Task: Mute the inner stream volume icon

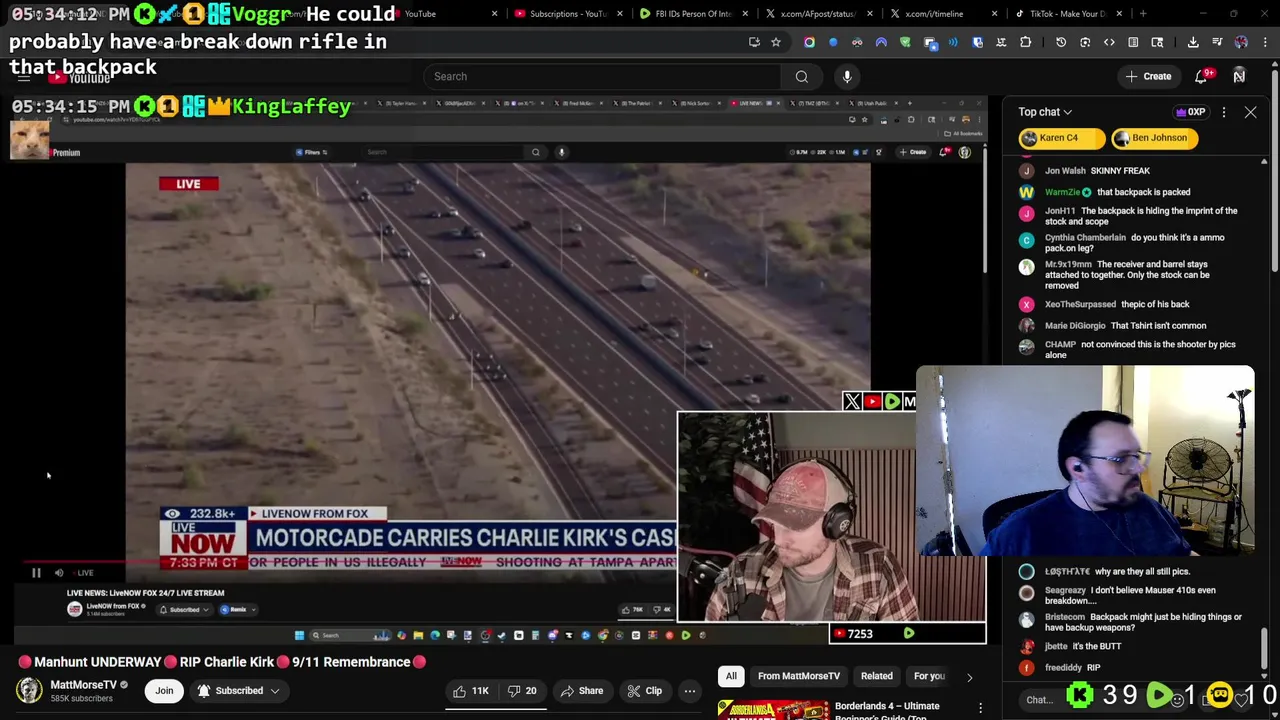Action: (x=59, y=573)
